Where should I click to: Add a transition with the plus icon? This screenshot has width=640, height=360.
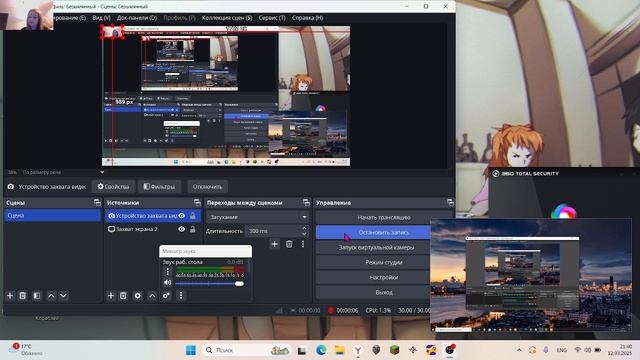tap(275, 244)
